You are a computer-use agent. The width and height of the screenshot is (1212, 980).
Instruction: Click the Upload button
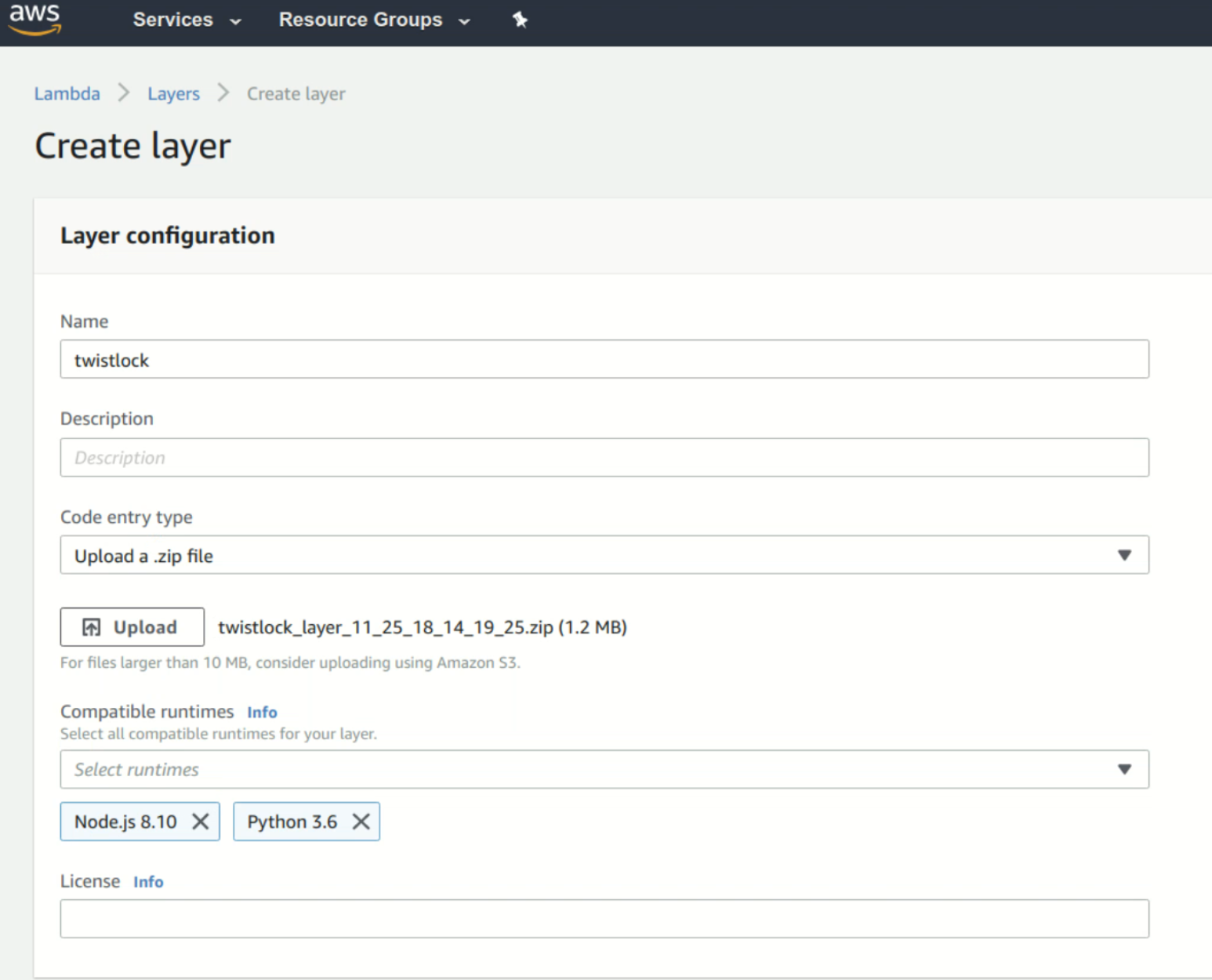click(132, 627)
